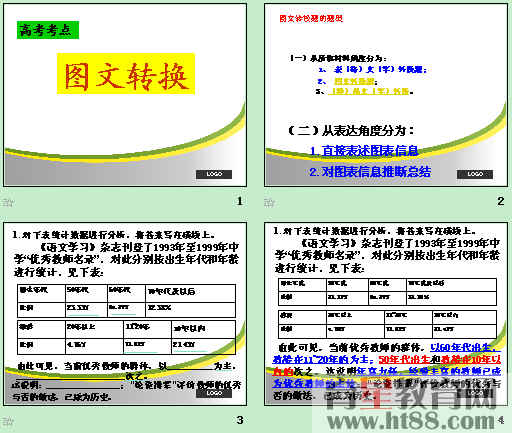Select the top table on slide 3
Image resolution: width=512 pixels, height=433 pixels.
(126, 301)
